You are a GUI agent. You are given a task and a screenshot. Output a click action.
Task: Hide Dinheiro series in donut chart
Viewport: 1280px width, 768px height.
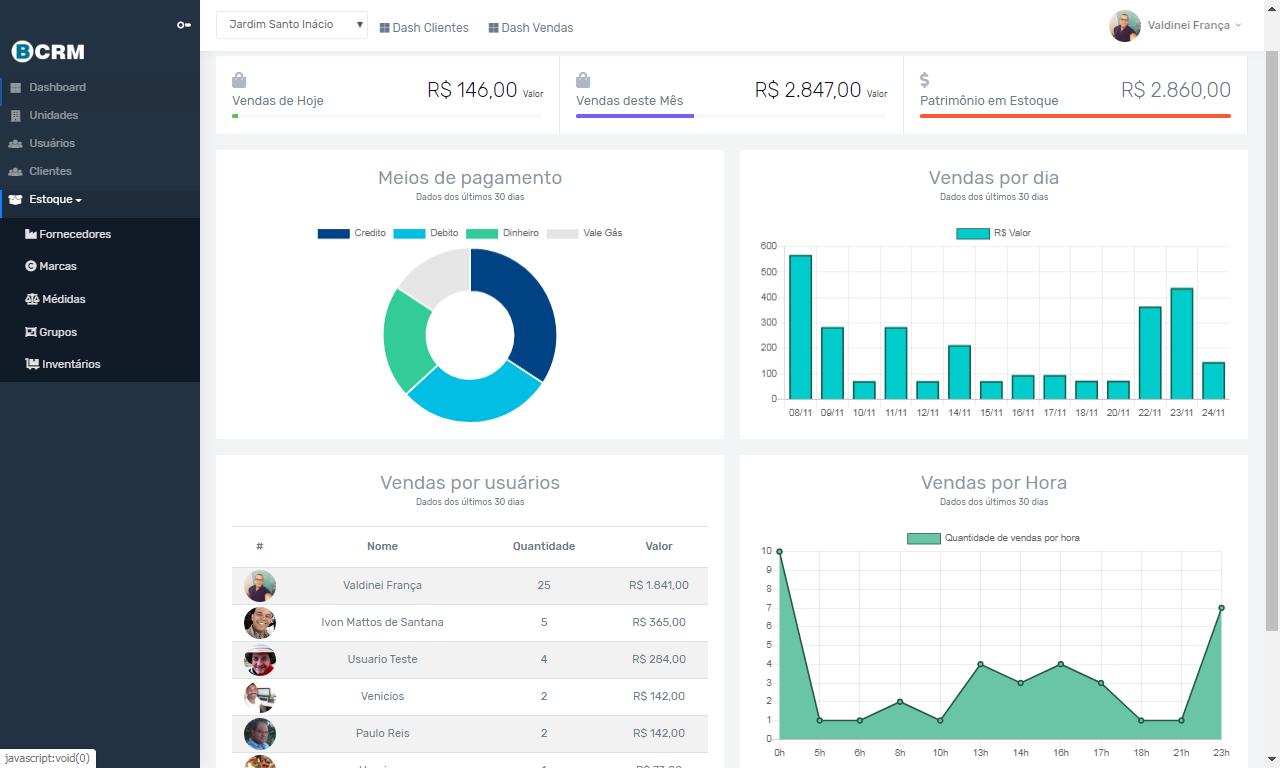click(x=503, y=233)
